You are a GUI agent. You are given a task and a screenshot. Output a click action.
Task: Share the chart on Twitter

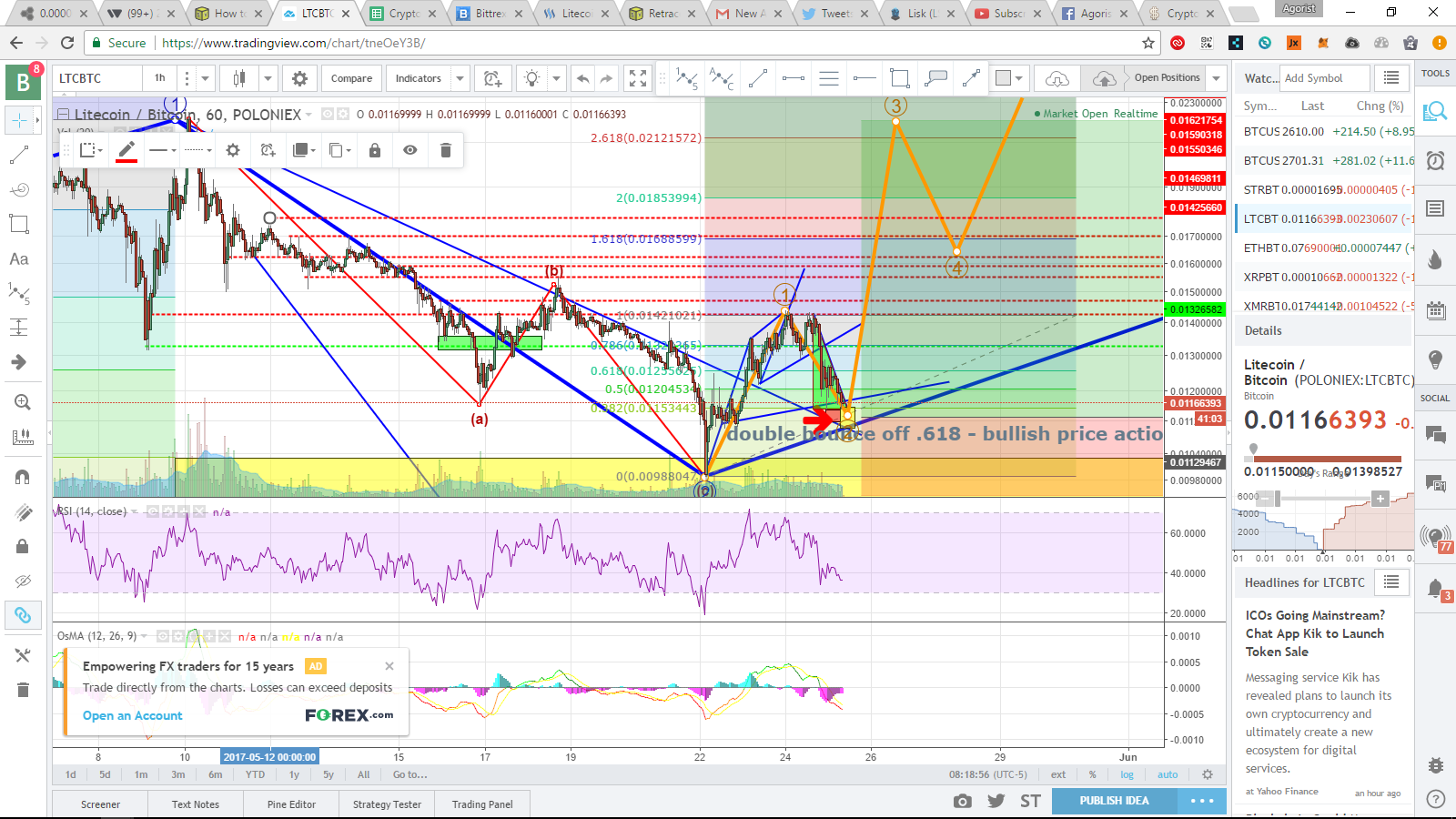click(x=996, y=801)
